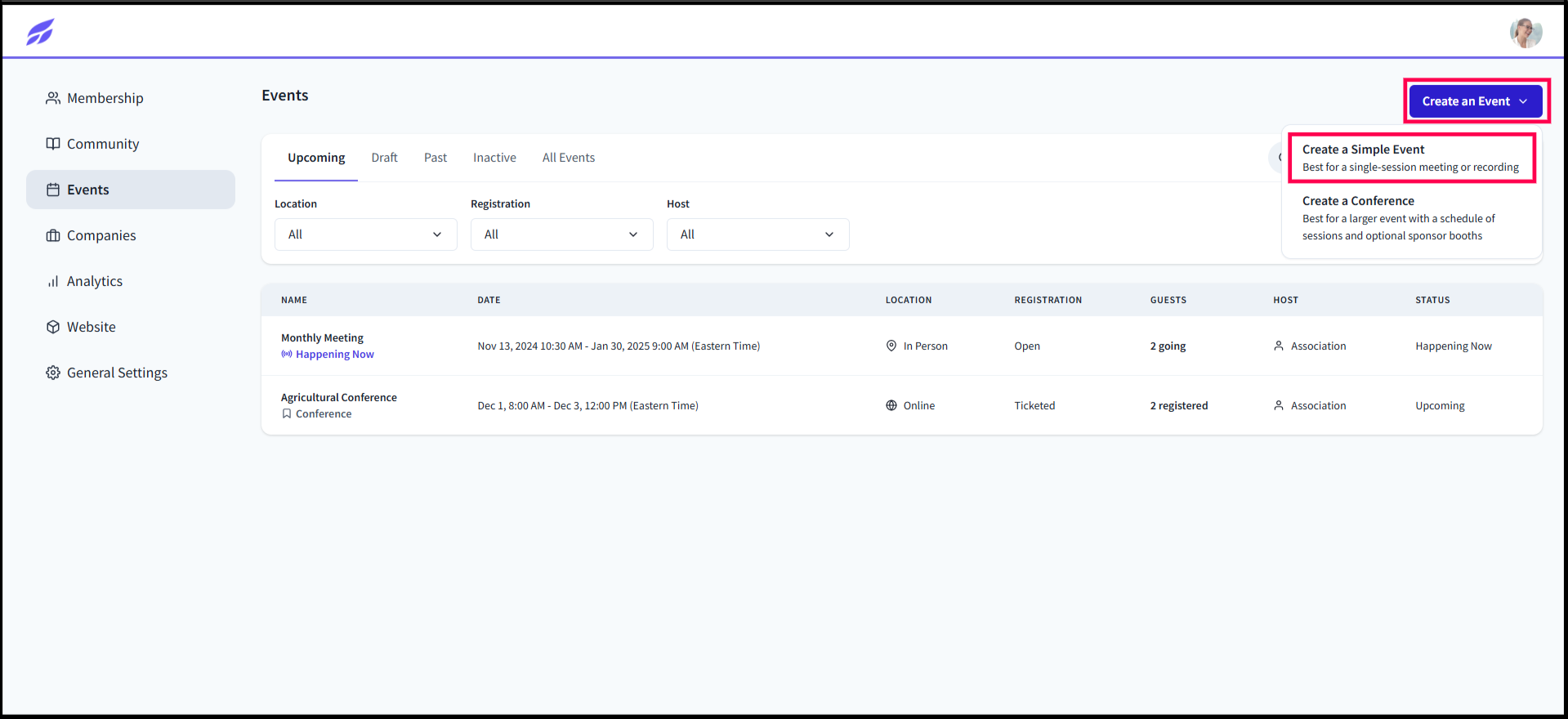Click the Website cube icon
Viewport: 1568px width, 719px height.
click(x=53, y=327)
